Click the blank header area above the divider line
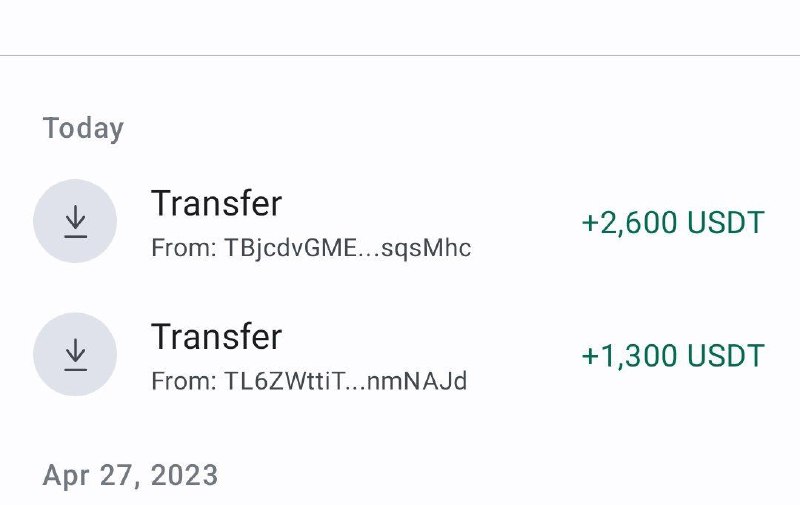 400,27
